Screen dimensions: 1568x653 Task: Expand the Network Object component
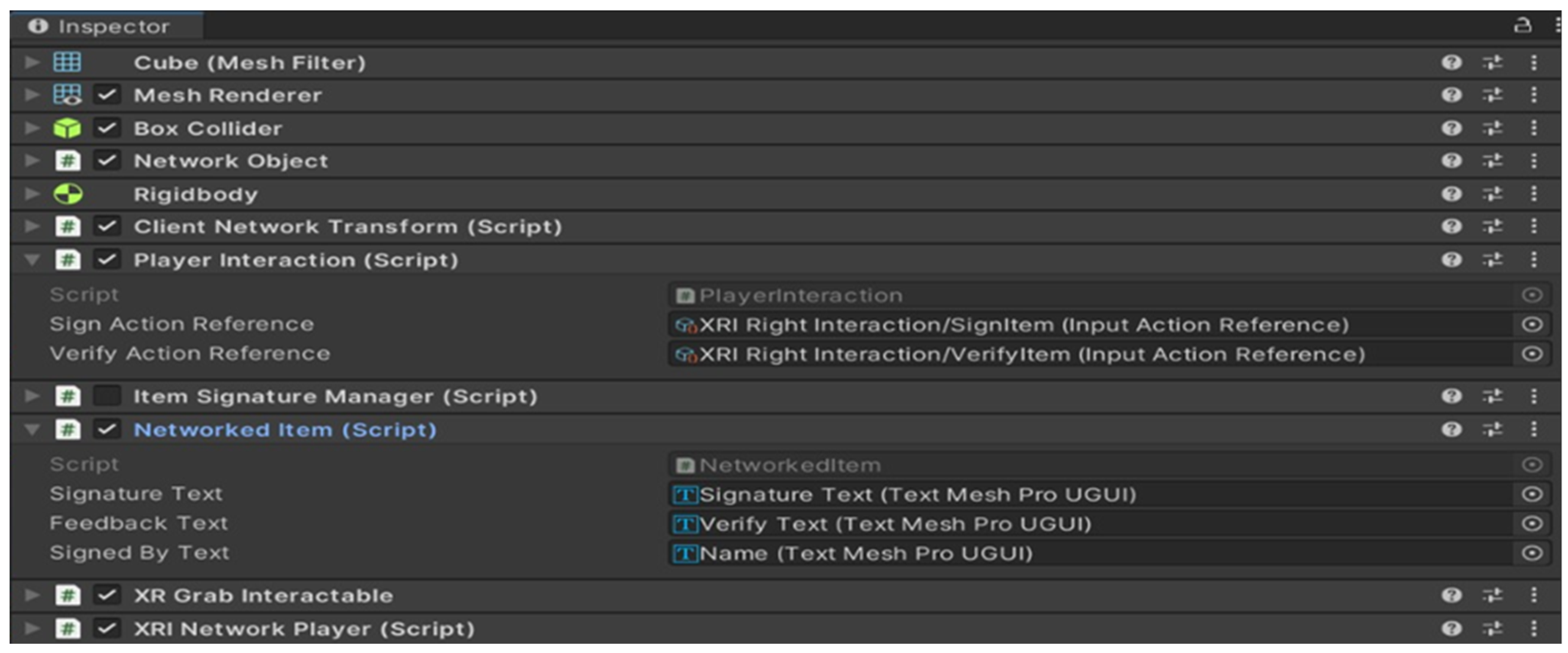tap(32, 161)
